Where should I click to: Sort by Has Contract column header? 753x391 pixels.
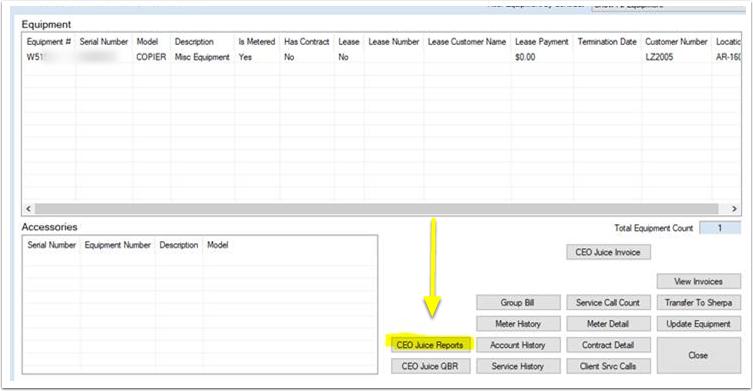pos(307,42)
